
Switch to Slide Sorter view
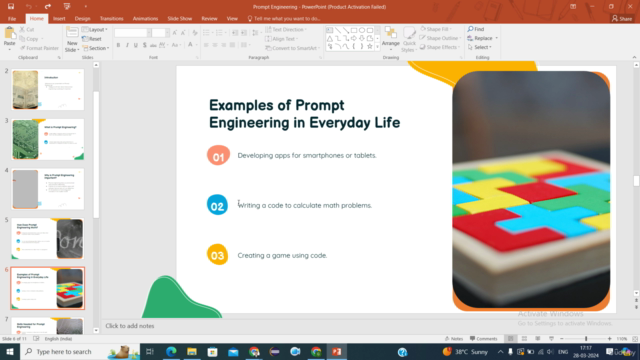click(x=524, y=339)
